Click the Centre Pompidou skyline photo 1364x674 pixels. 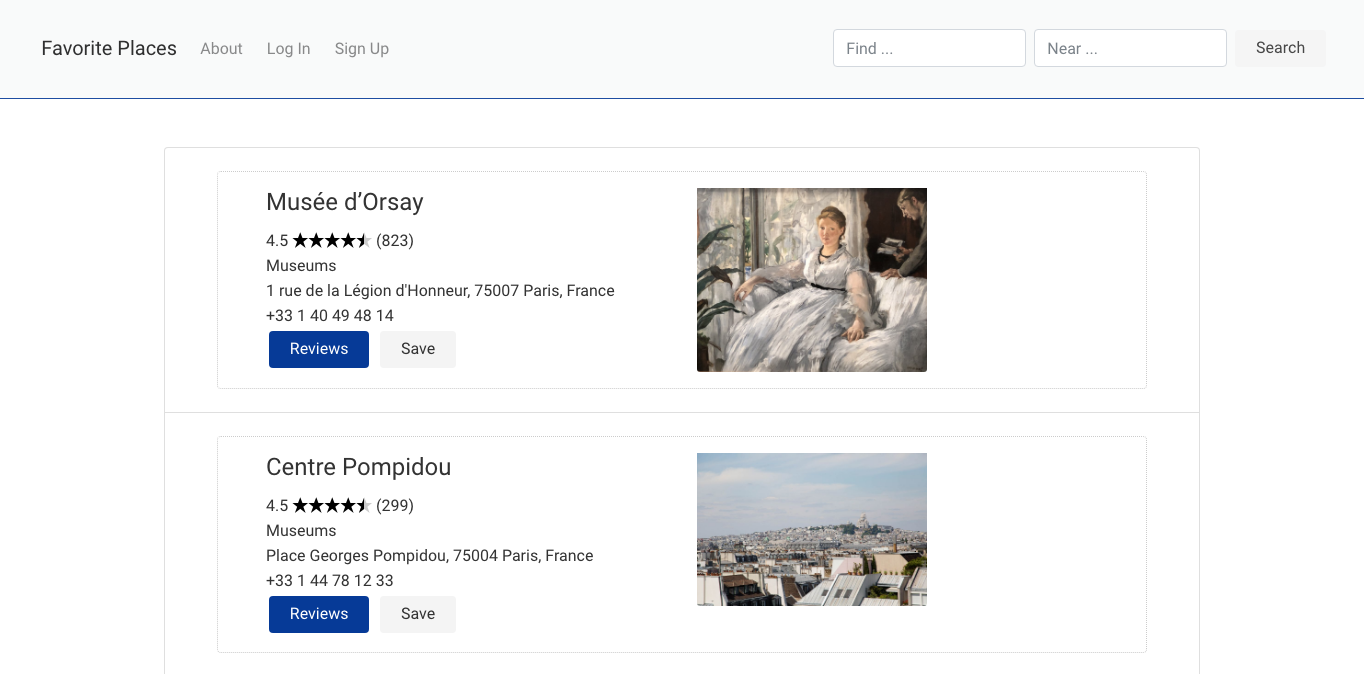[x=812, y=529]
